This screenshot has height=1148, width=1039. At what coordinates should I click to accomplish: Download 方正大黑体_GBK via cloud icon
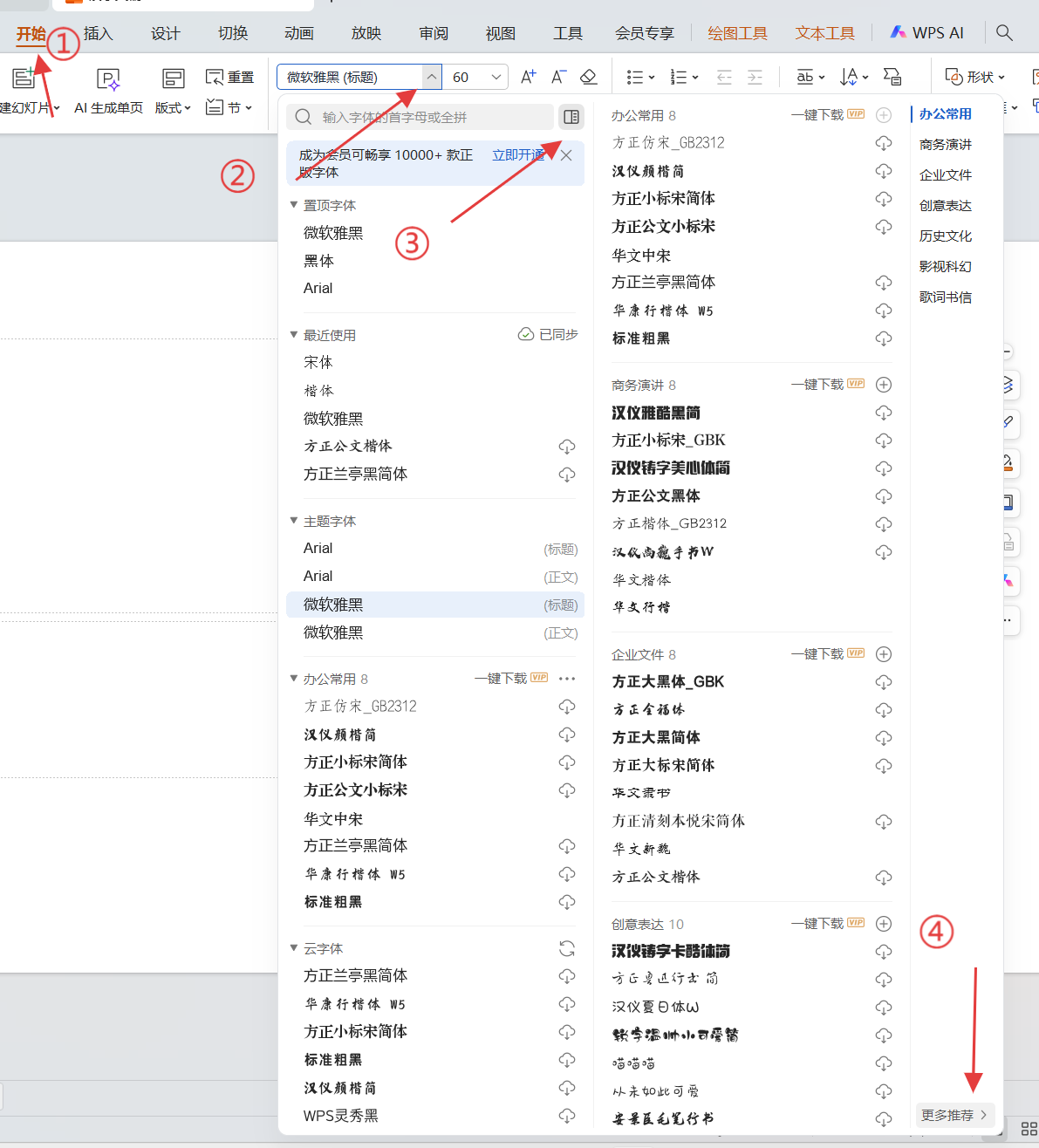pyautogui.click(x=884, y=682)
